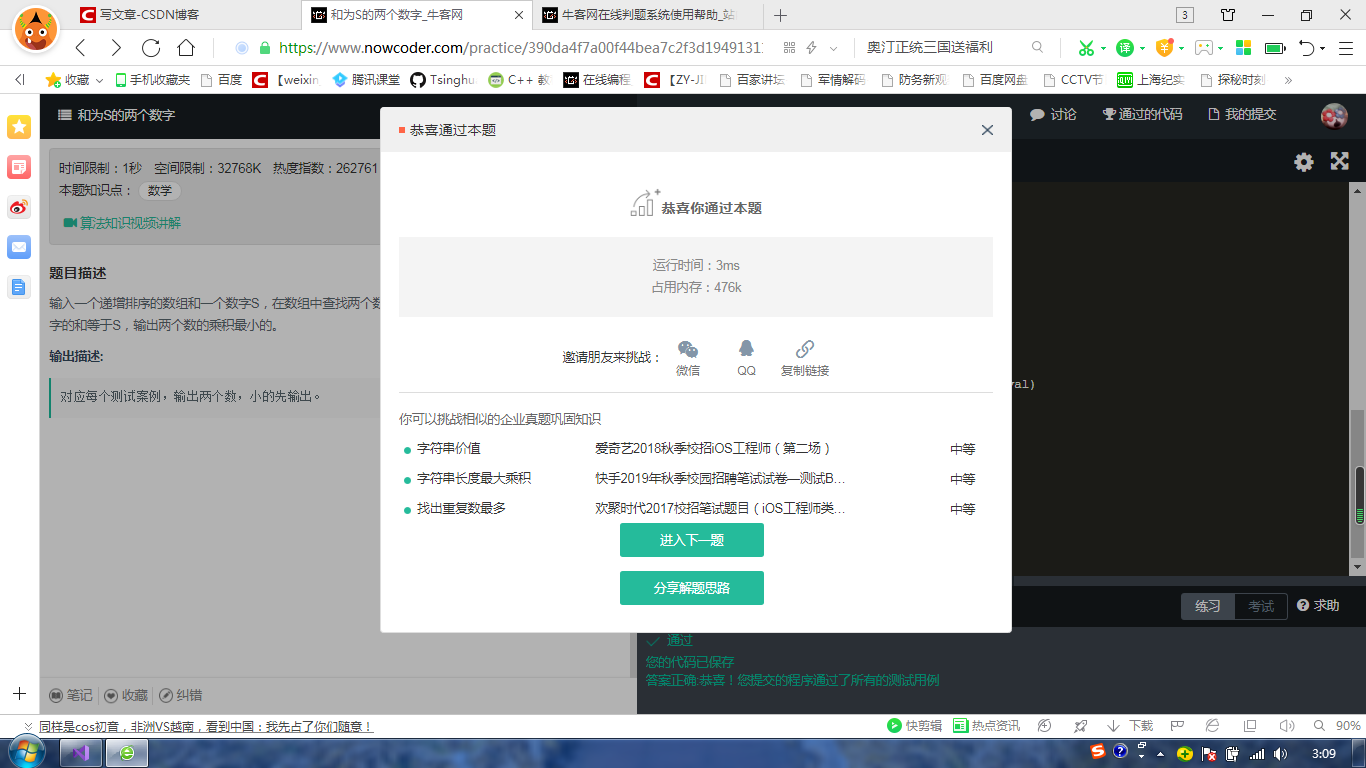1366x768 pixels.
Task: Share the result via QQ
Action: coord(744,351)
